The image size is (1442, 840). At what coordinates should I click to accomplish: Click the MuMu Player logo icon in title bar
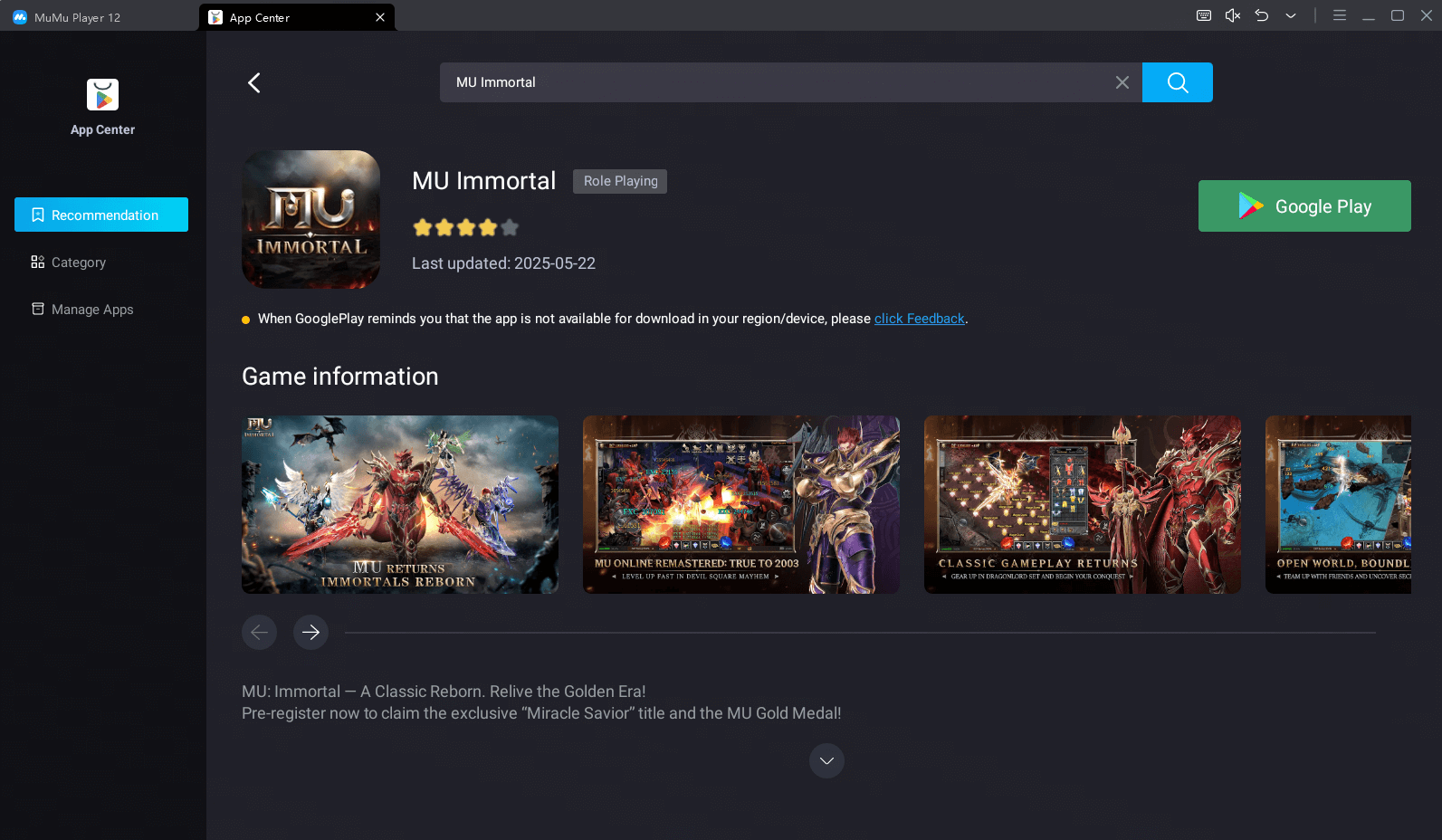coord(19,17)
